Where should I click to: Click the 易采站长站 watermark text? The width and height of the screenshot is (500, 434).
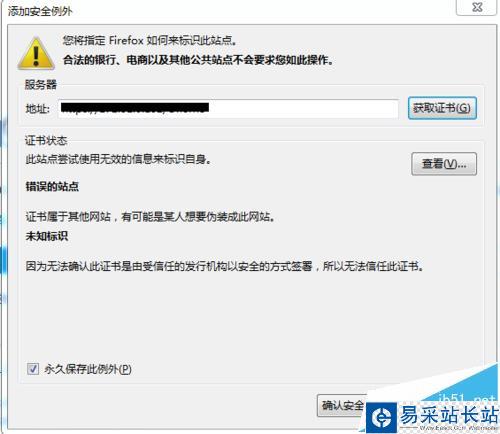pyautogui.click(x=449, y=414)
